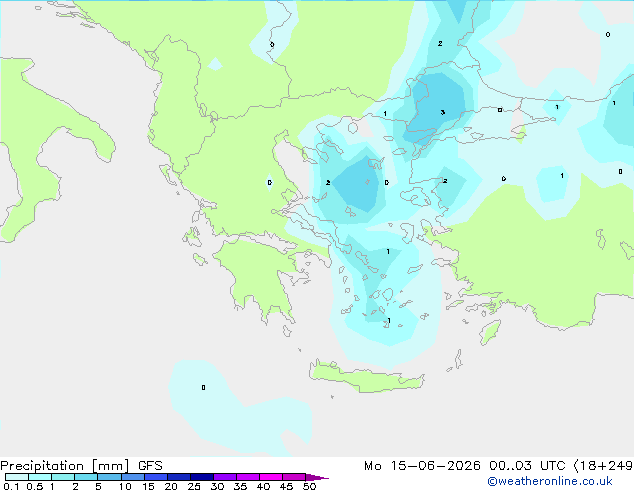Image resolution: width=634 pixels, height=490 pixels.
Task: Select the legend swatch between 25 and 30
Action: pos(202,477)
